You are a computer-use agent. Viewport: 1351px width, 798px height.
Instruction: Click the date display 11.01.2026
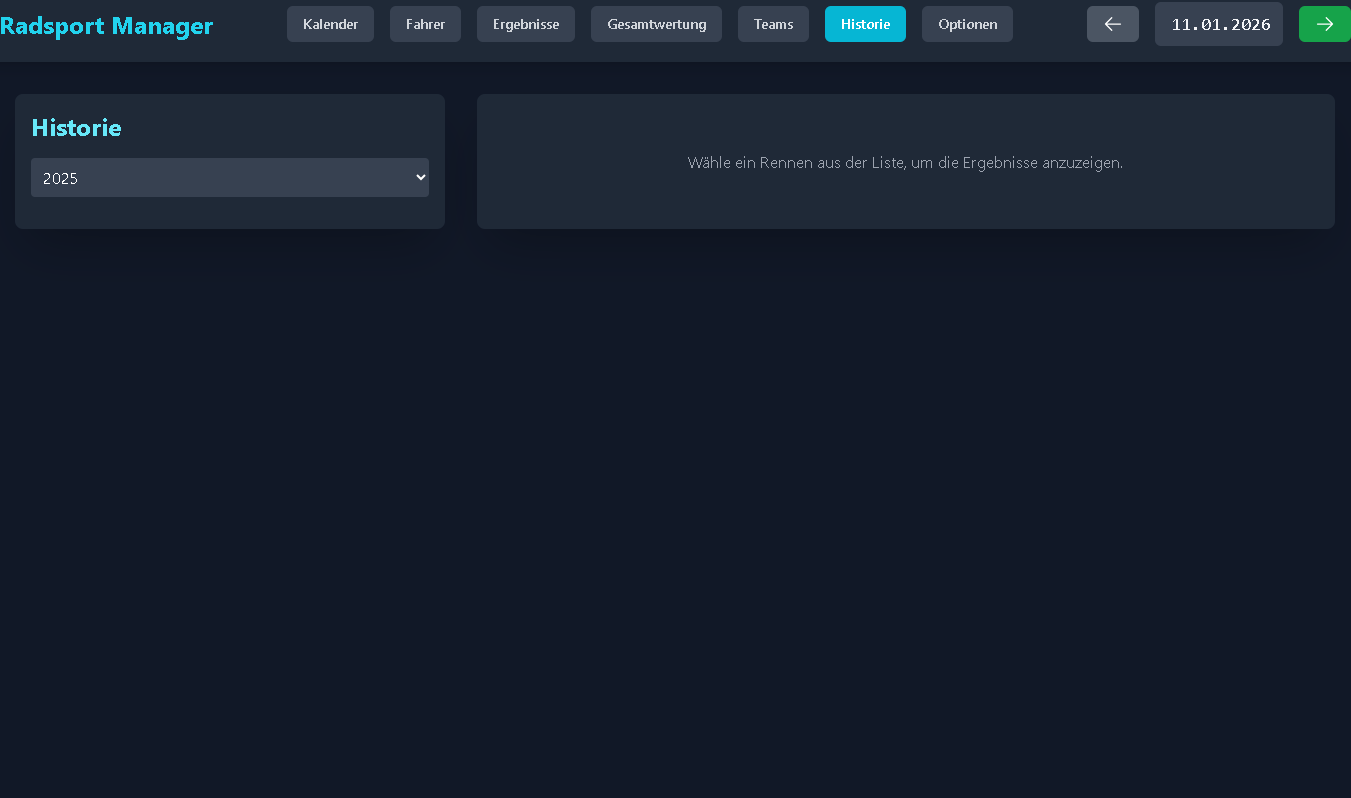click(1218, 24)
